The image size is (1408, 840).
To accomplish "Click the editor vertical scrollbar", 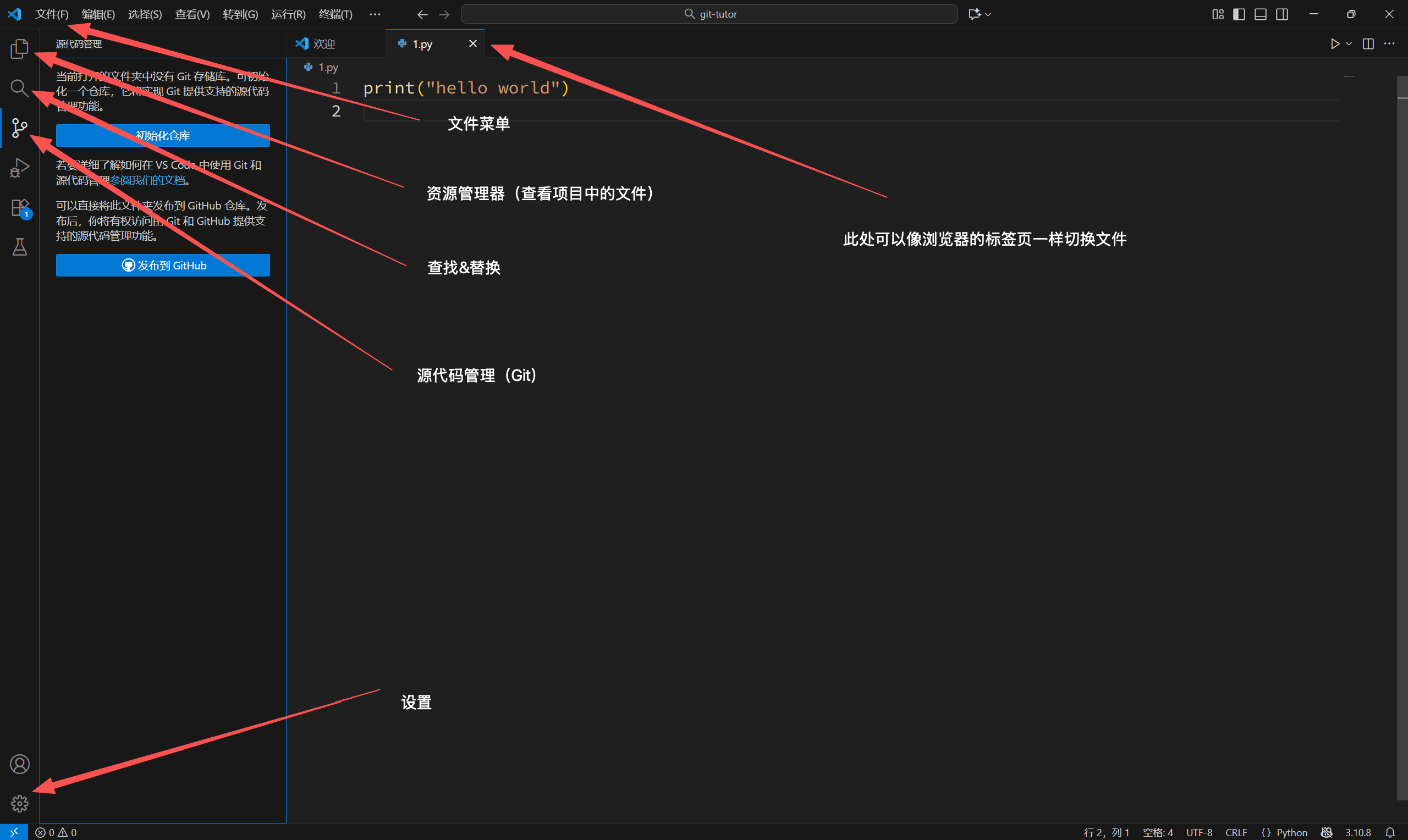I will [x=1402, y=396].
